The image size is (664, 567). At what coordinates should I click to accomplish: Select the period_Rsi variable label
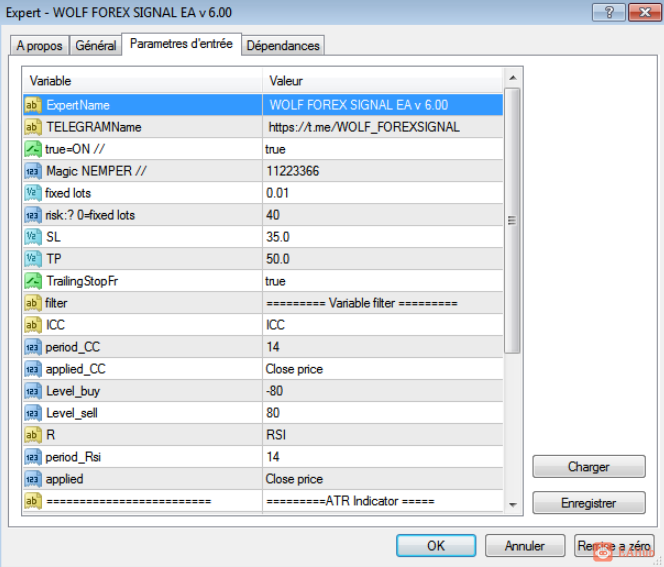tap(73, 457)
